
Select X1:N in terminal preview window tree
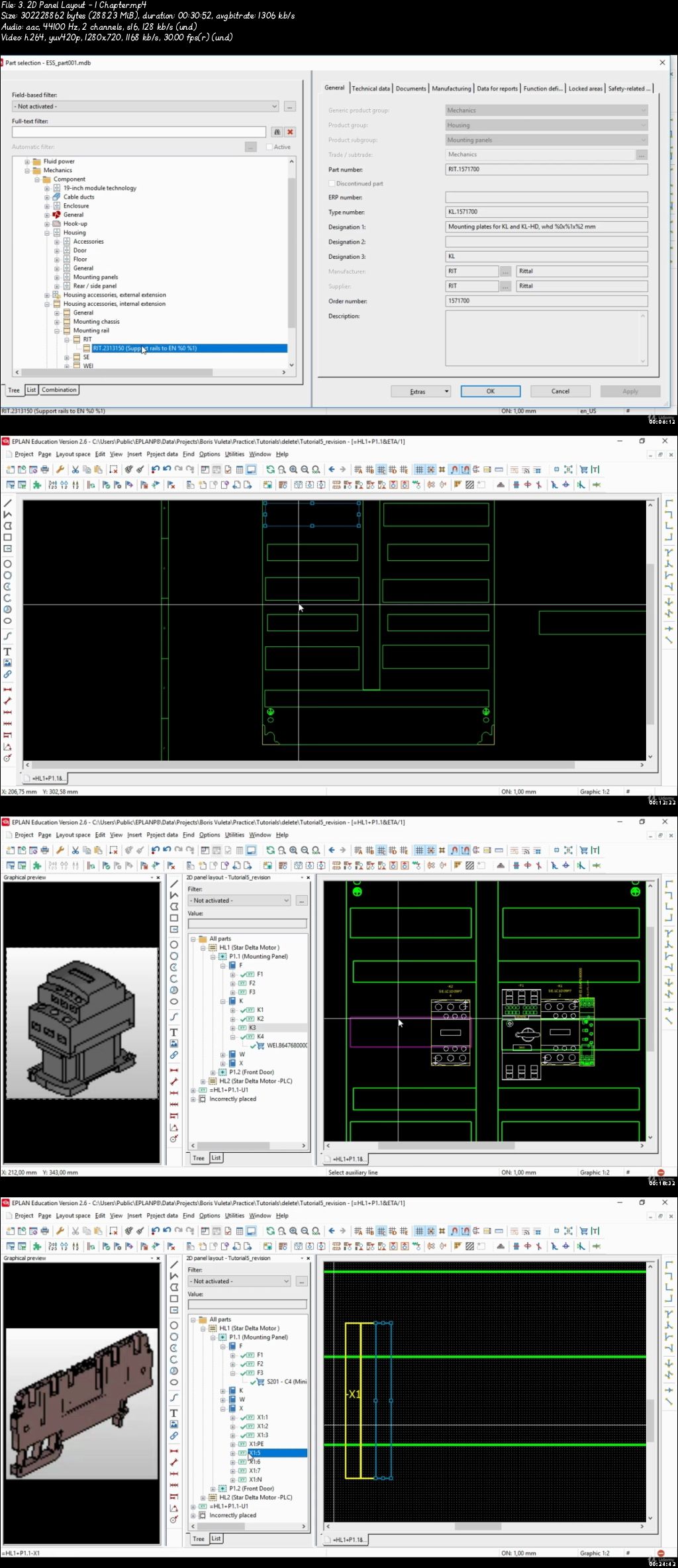[255, 1479]
